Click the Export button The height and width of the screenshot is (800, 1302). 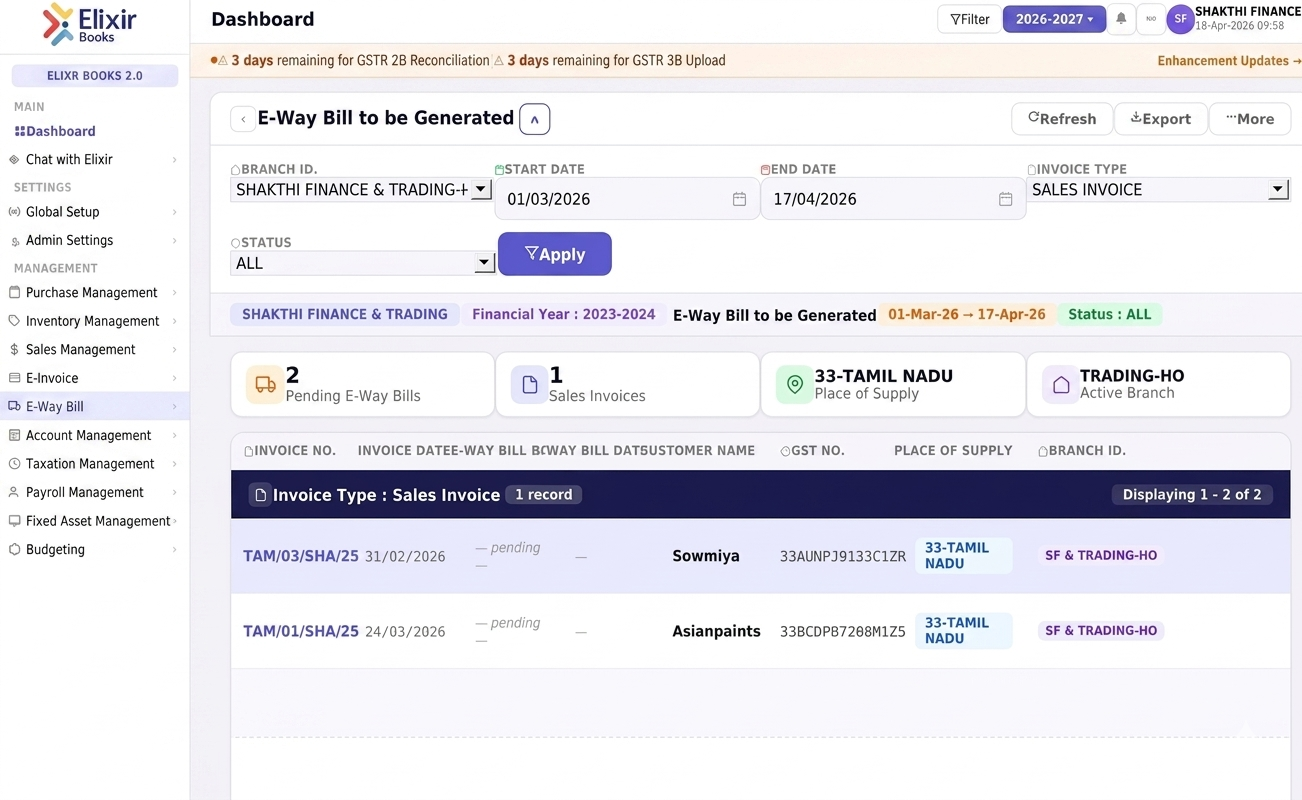1160,119
